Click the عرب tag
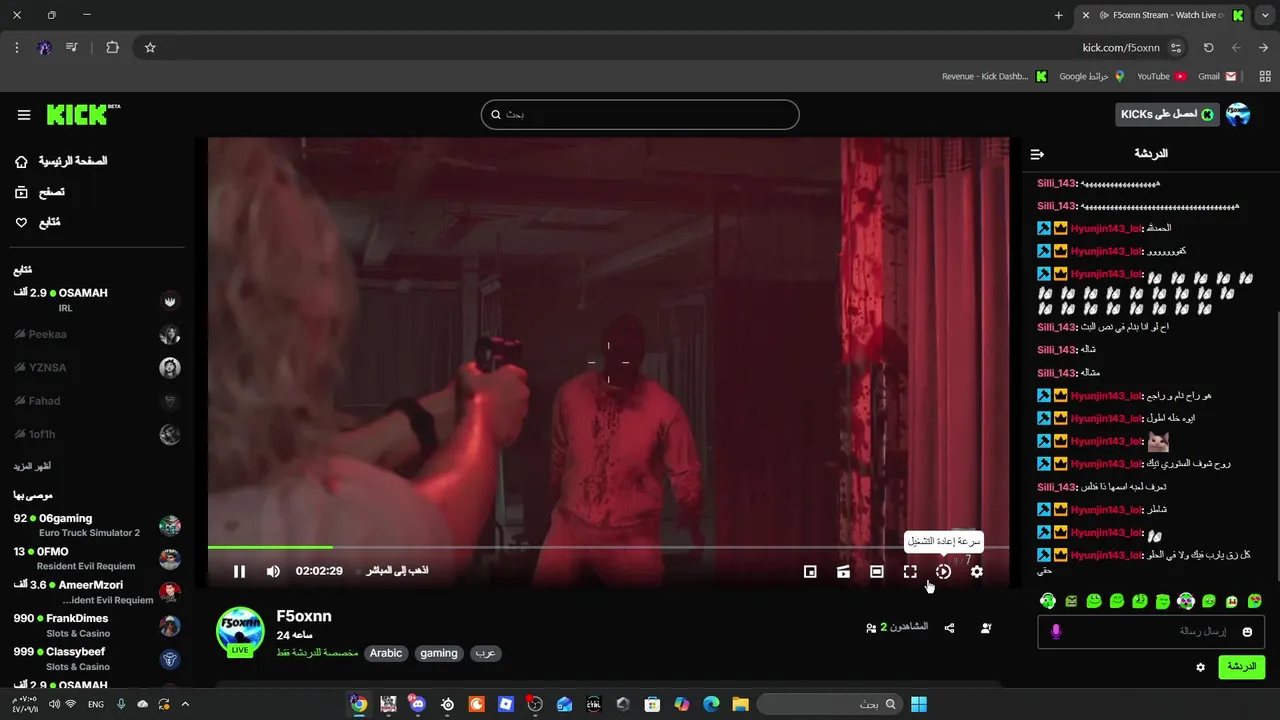Screen dimensions: 1280x720 (486, 653)
